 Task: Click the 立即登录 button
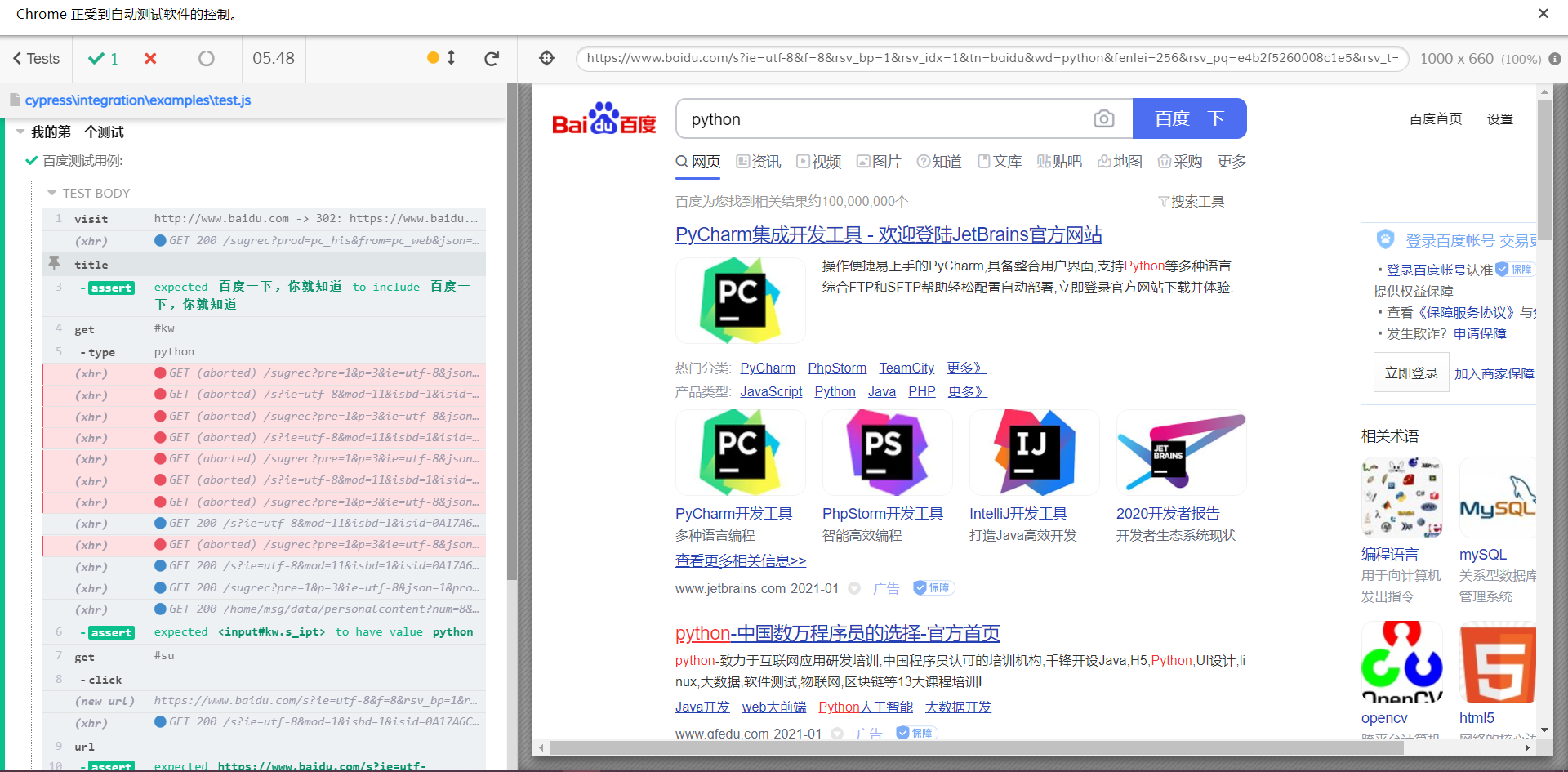tap(1411, 373)
